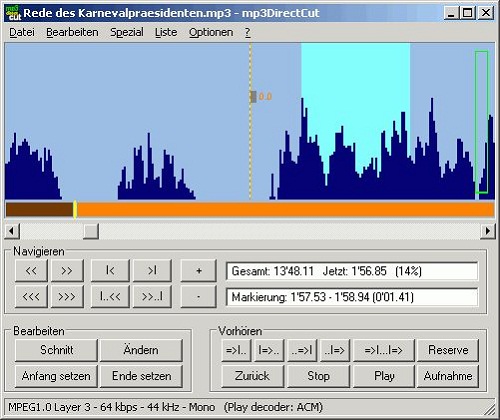Start playback with the Play button
The width and height of the screenshot is (500, 420).
(384, 376)
